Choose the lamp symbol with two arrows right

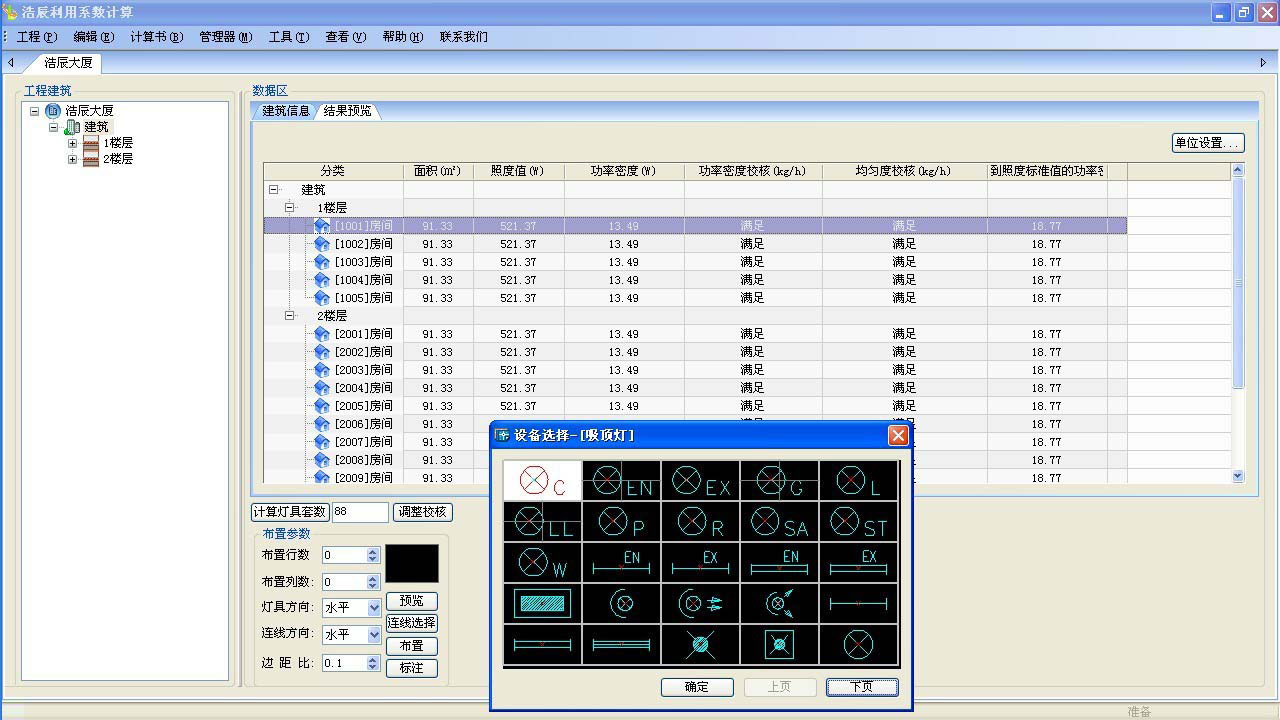coord(700,604)
